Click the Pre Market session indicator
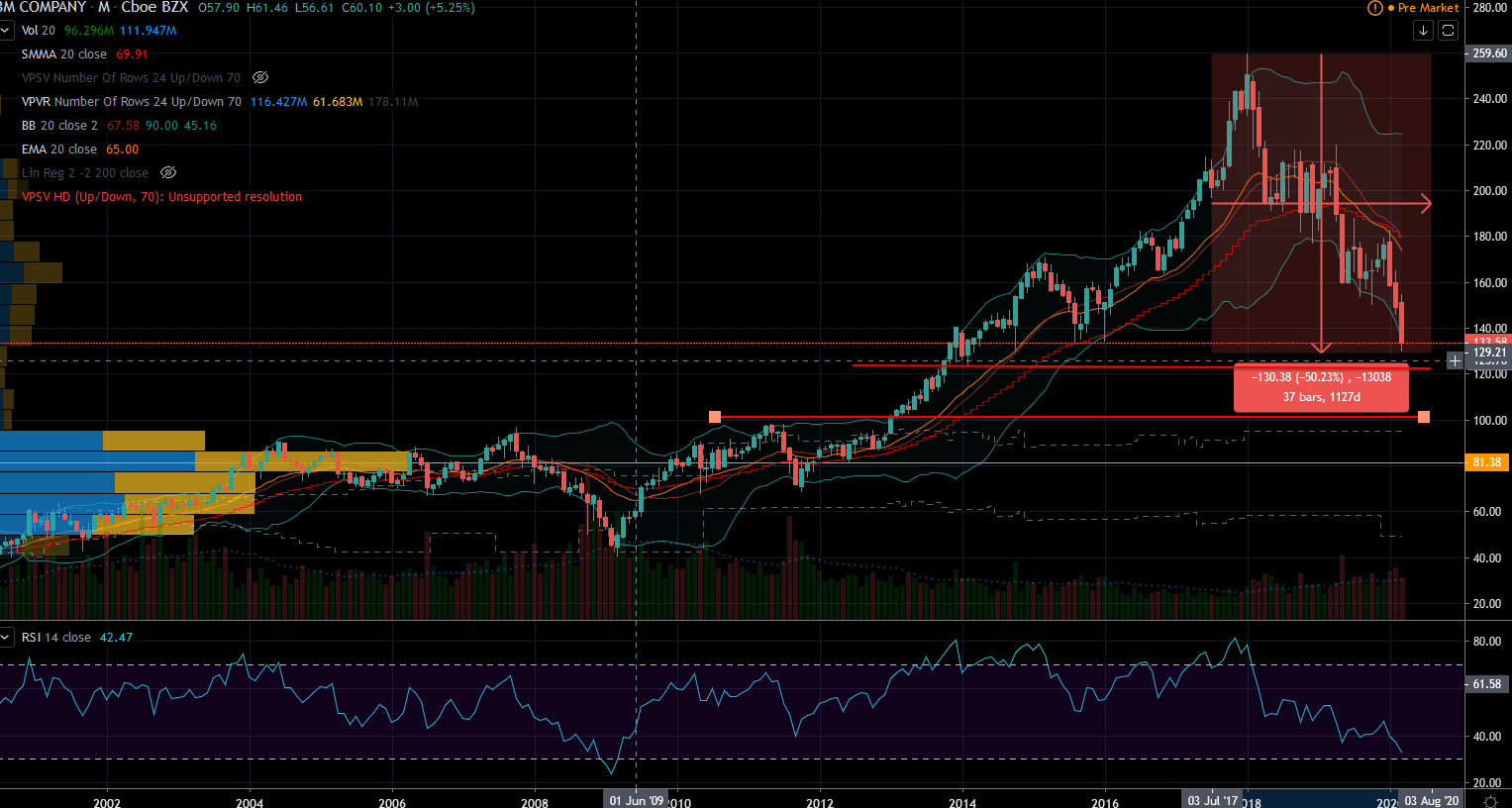This screenshot has width=1512, height=808. tap(1423, 8)
